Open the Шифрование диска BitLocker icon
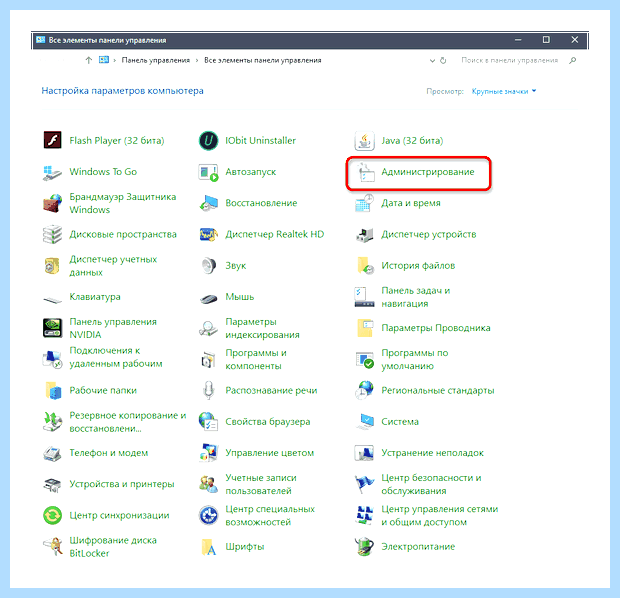The height and width of the screenshot is (598, 620). [x=53, y=547]
